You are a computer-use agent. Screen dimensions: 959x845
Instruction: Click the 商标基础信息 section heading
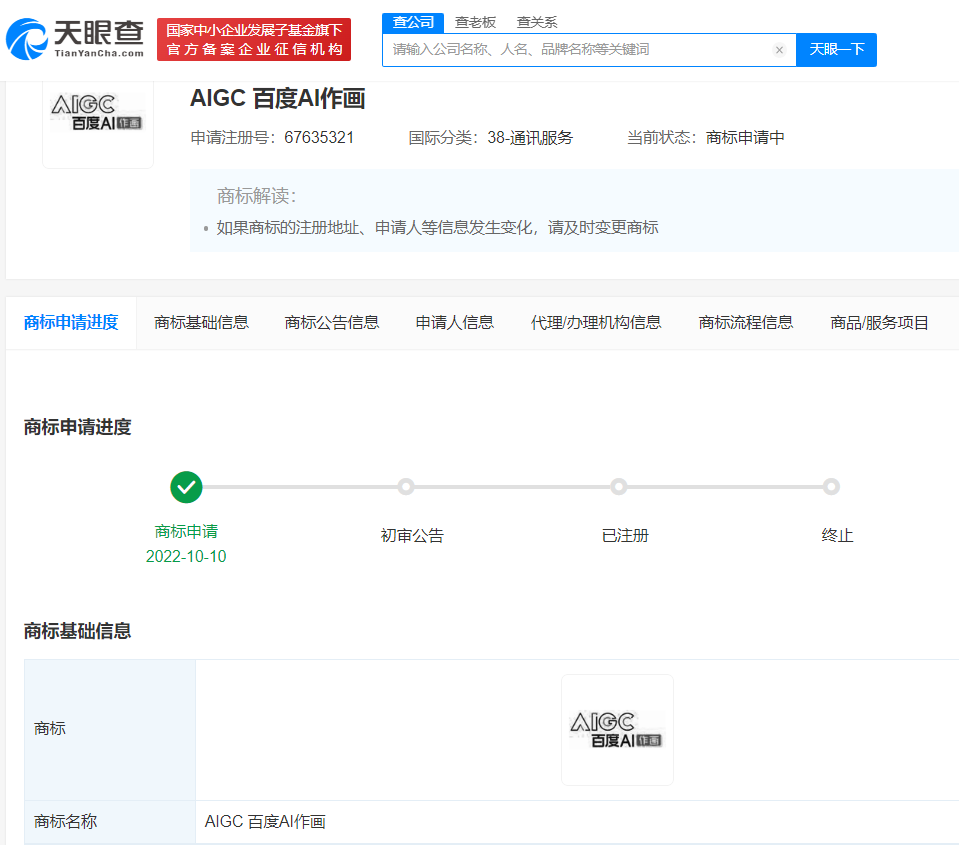[x=78, y=631]
